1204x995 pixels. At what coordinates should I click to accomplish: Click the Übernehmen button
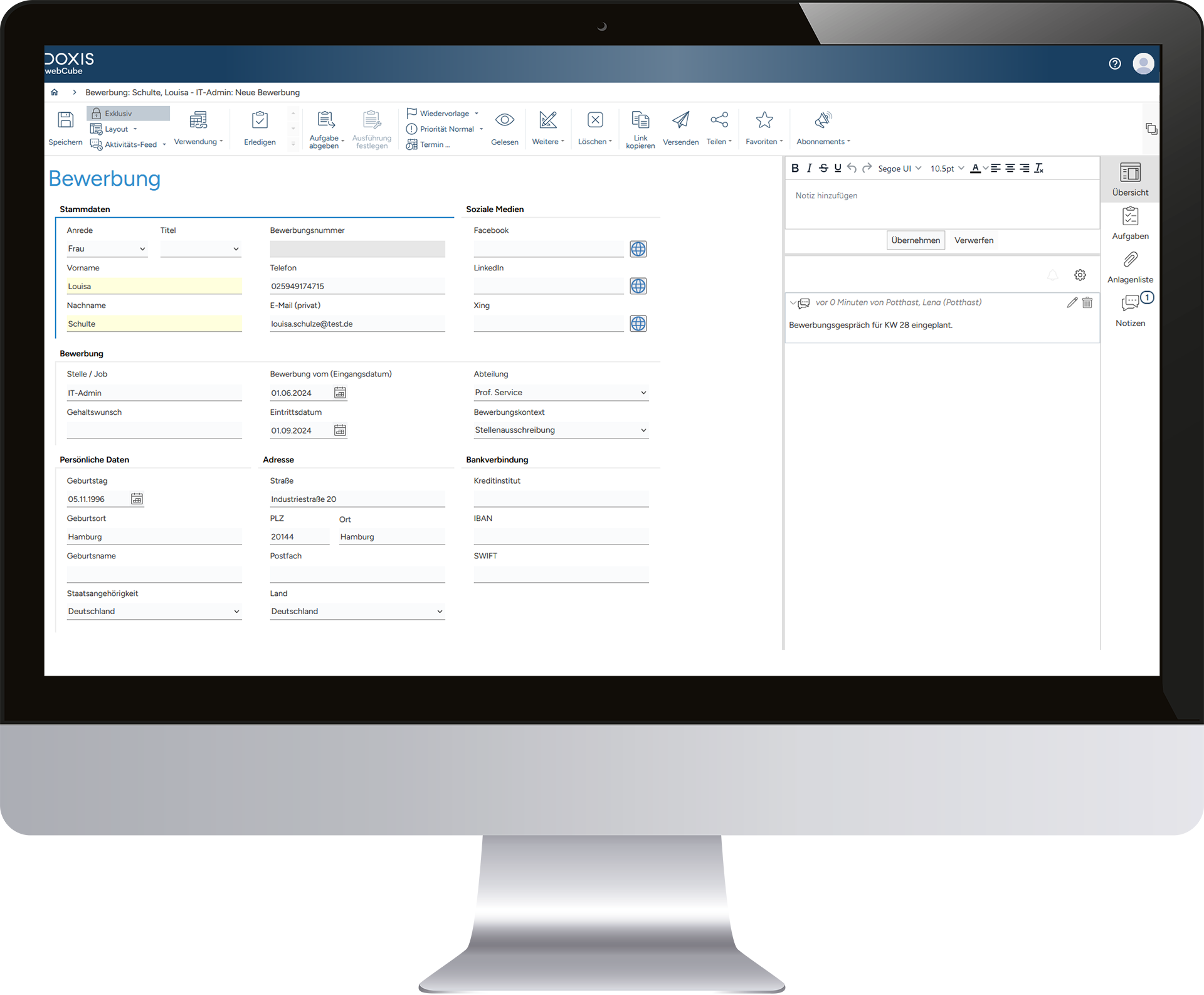[915, 240]
